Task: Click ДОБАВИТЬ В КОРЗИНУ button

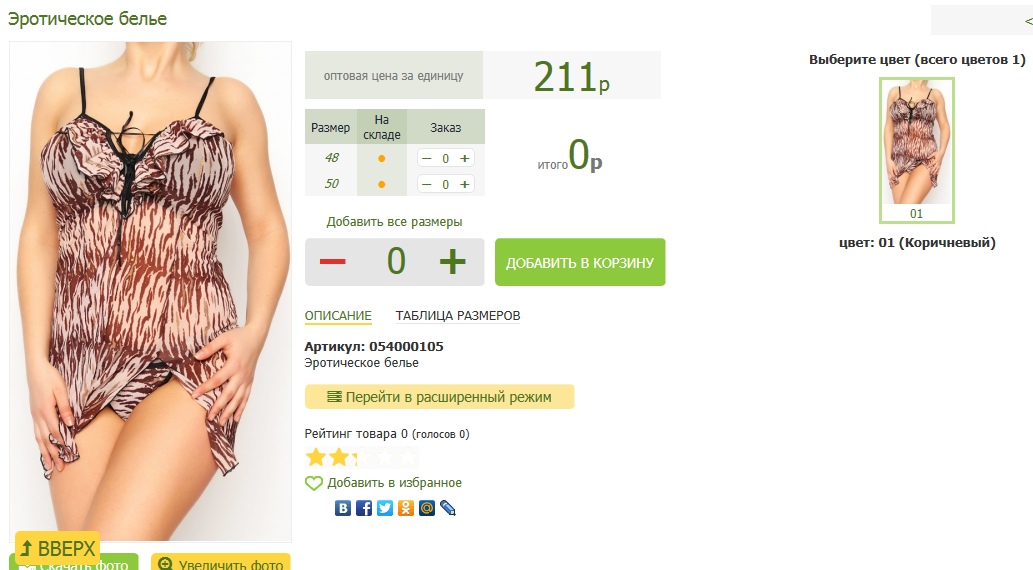Action: coord(580,262)
